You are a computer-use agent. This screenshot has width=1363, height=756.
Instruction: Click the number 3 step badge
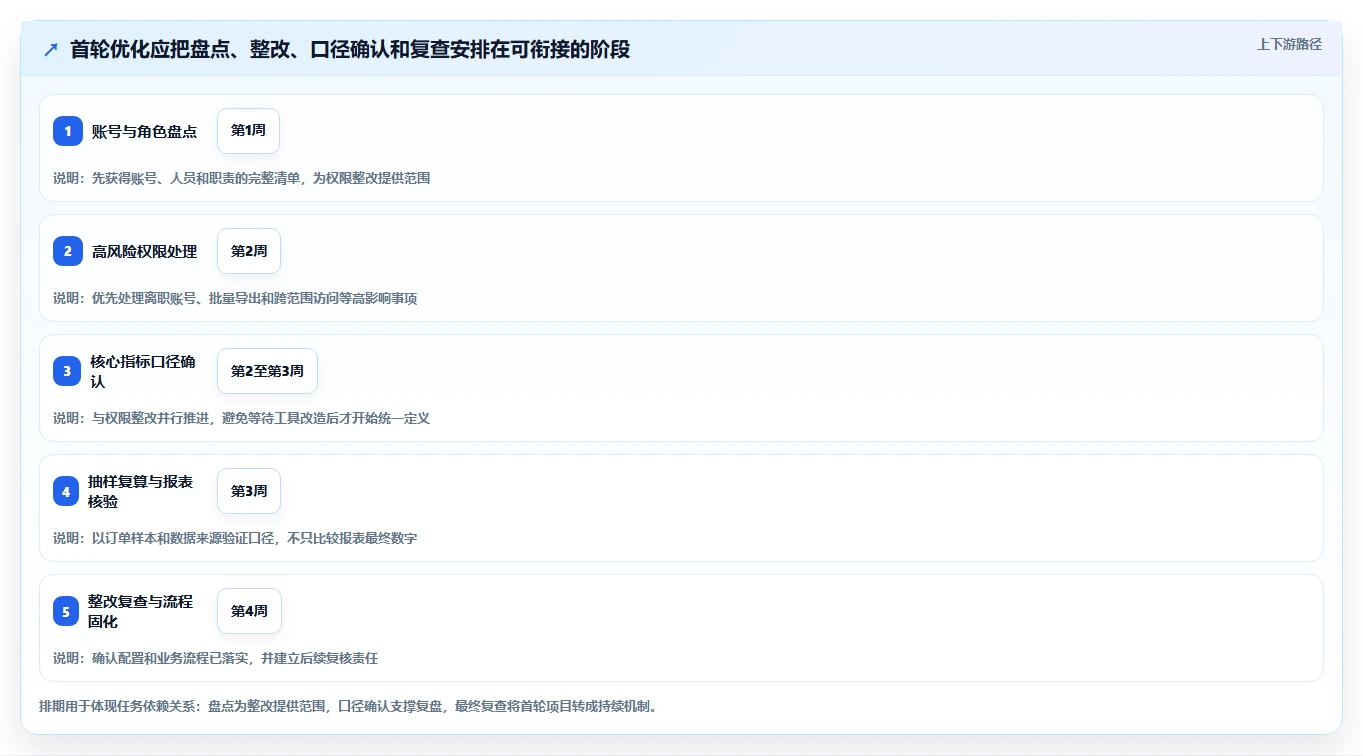click(67, 371)
